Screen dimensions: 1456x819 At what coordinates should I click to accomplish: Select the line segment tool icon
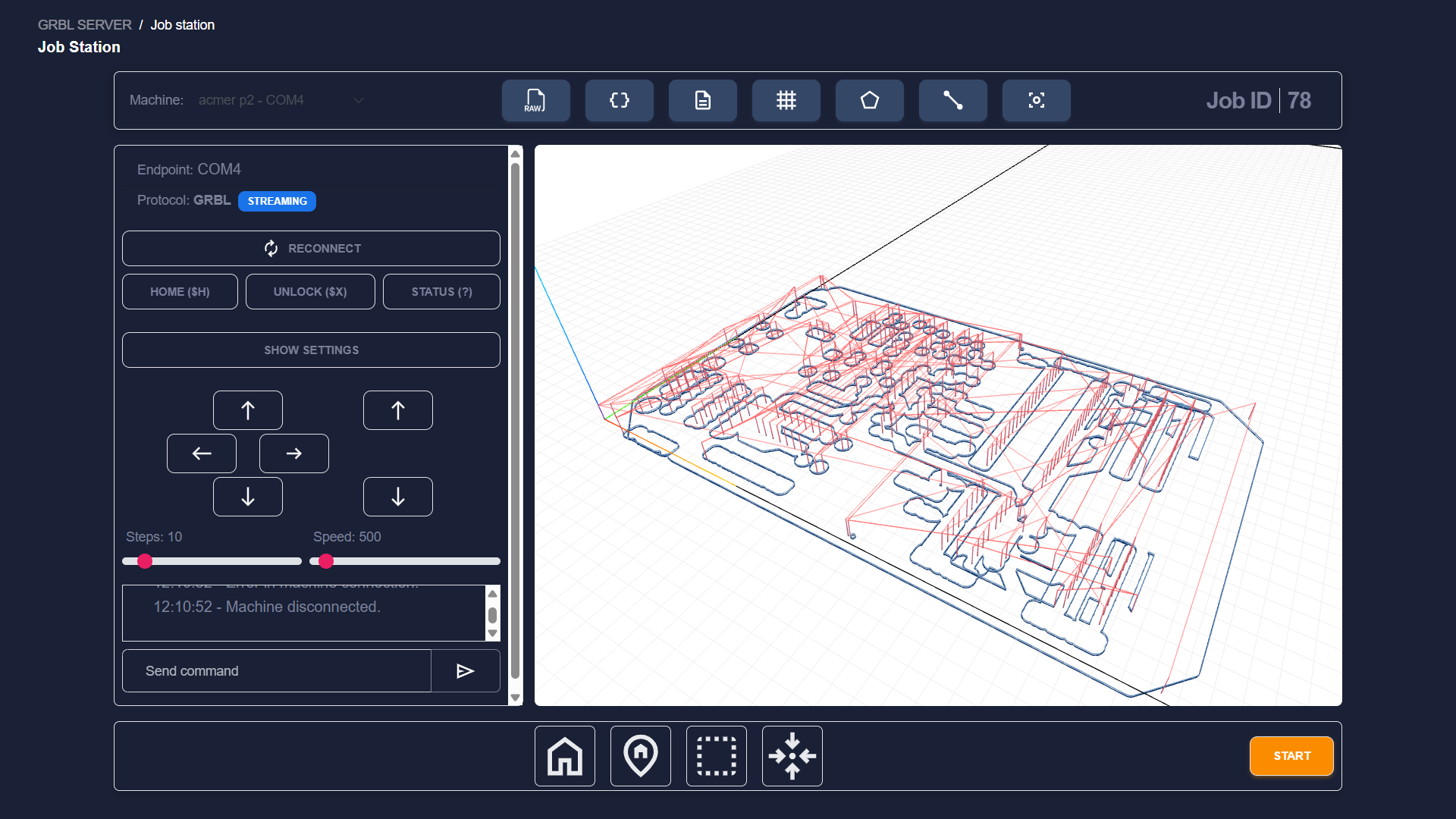(x=952, y=100)
